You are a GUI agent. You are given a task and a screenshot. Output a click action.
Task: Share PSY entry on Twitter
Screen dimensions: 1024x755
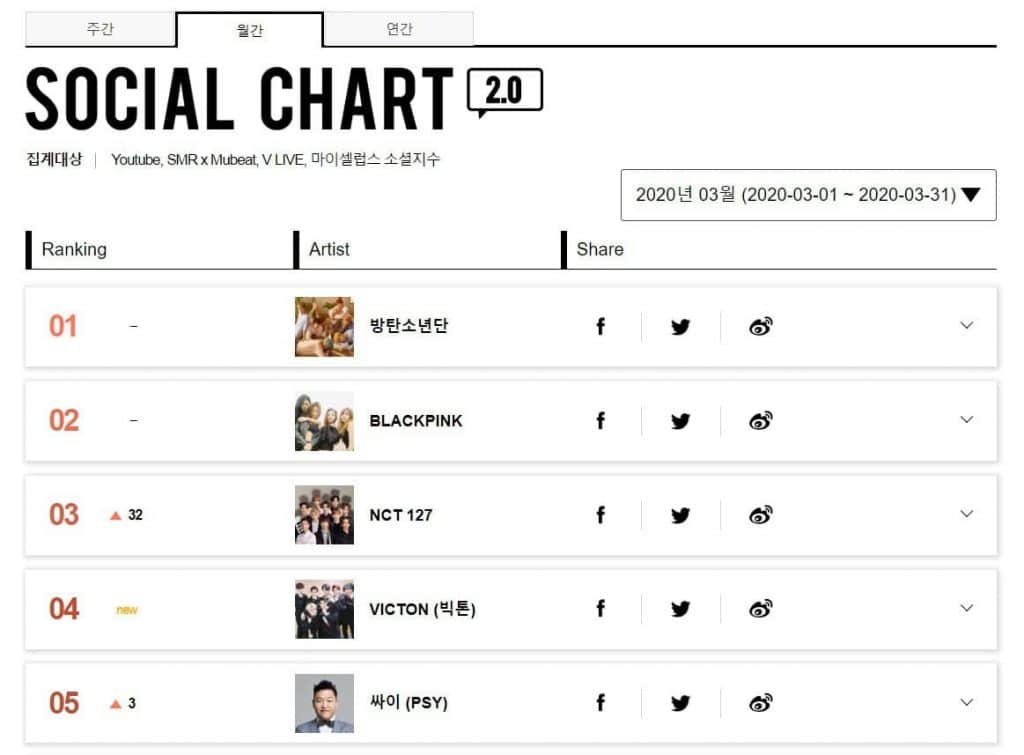click(681, 703)
